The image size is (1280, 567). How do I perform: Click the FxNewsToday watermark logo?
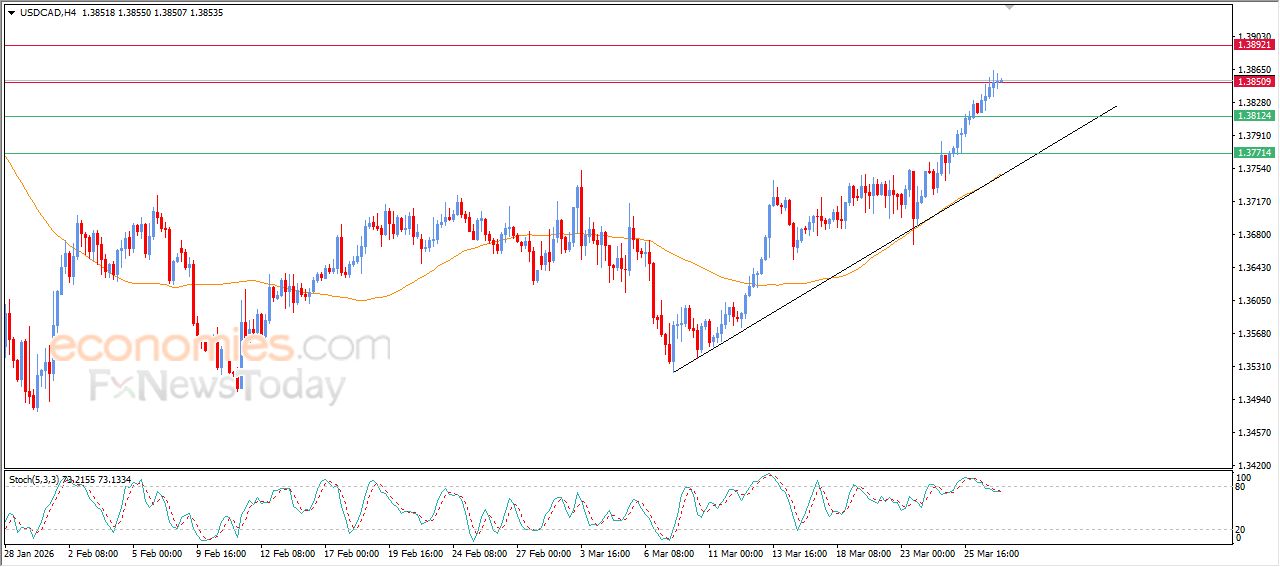218,386
